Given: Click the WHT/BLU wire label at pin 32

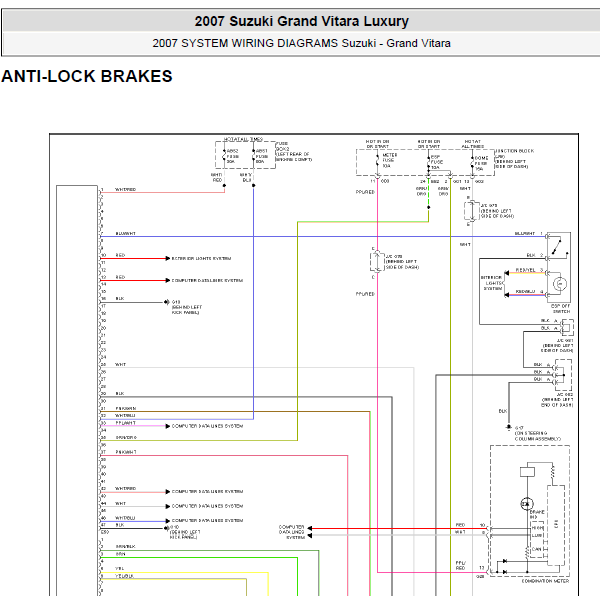Looking at the screenshot, I should click(125, 415).
